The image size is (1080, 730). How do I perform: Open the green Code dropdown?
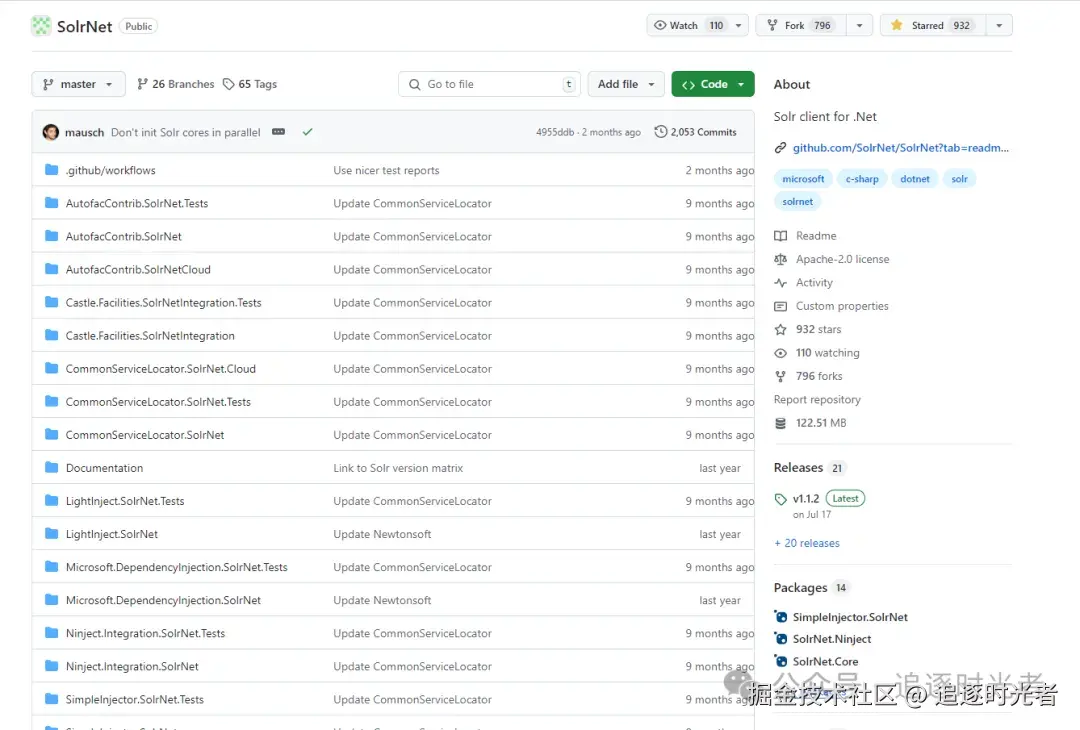[x=713, y=84]
